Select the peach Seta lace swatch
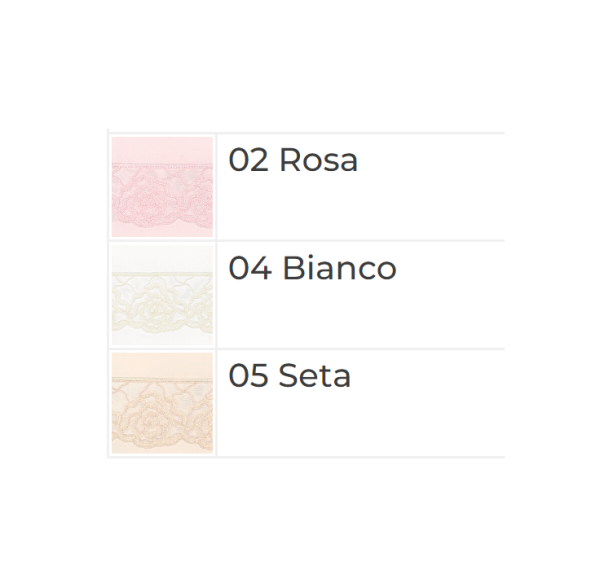This screenshot has width=600, height=579. click(162, 403)
